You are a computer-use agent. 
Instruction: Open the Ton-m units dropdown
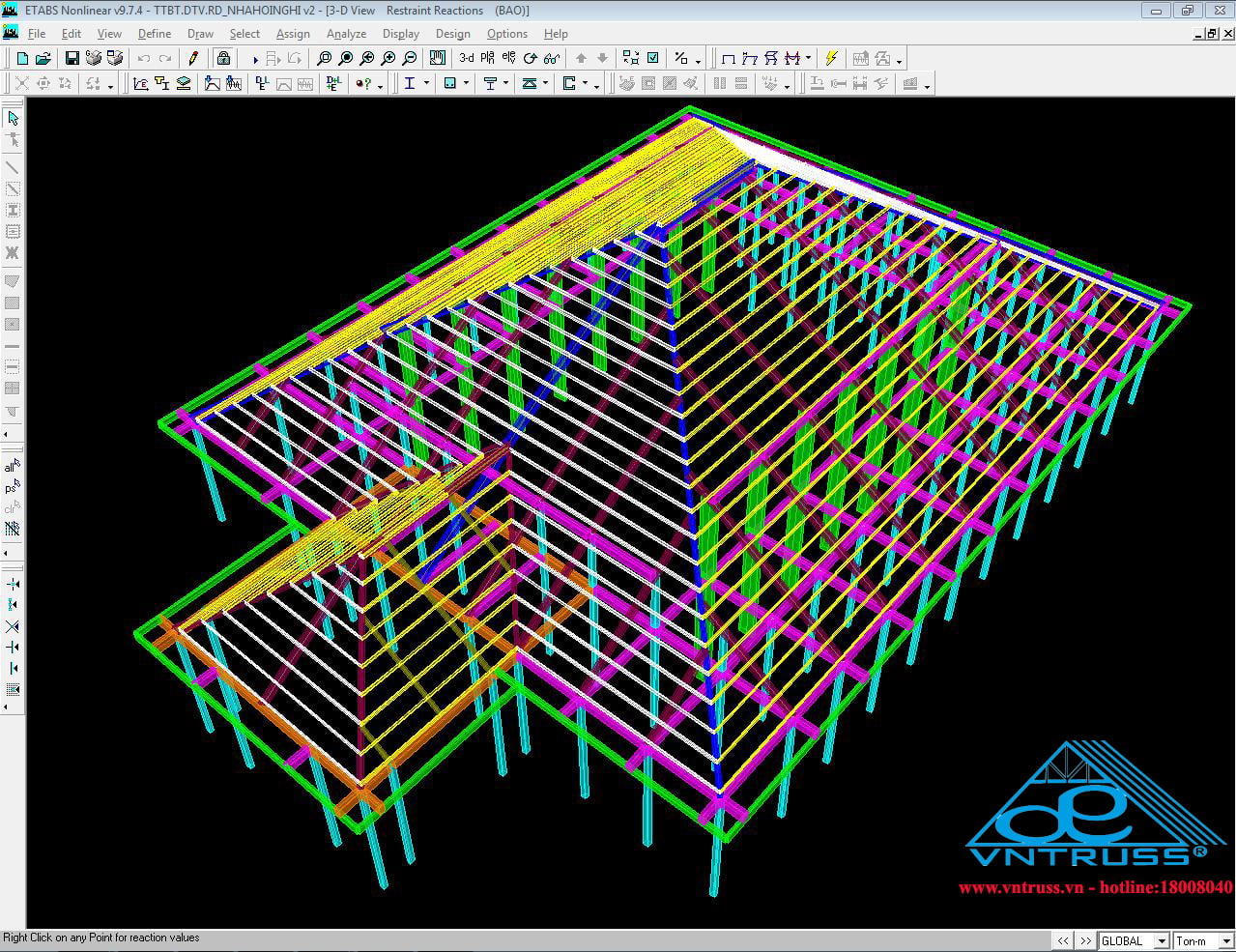point(1203,940)
